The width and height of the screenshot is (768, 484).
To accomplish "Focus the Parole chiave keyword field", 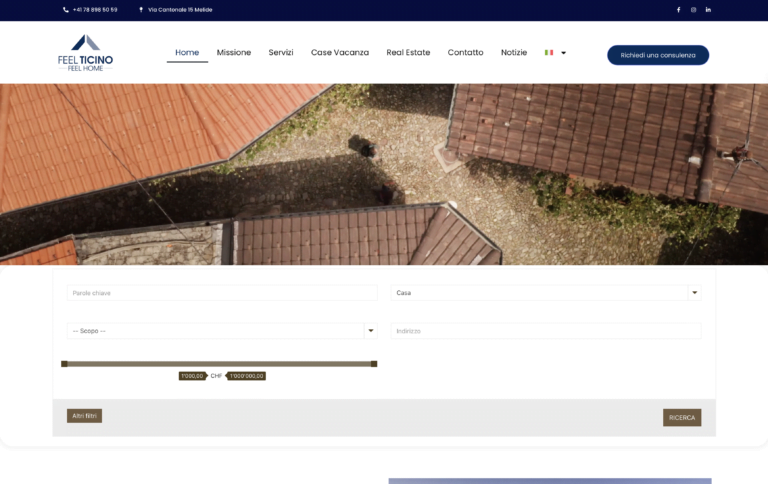I will coord(222,292).
